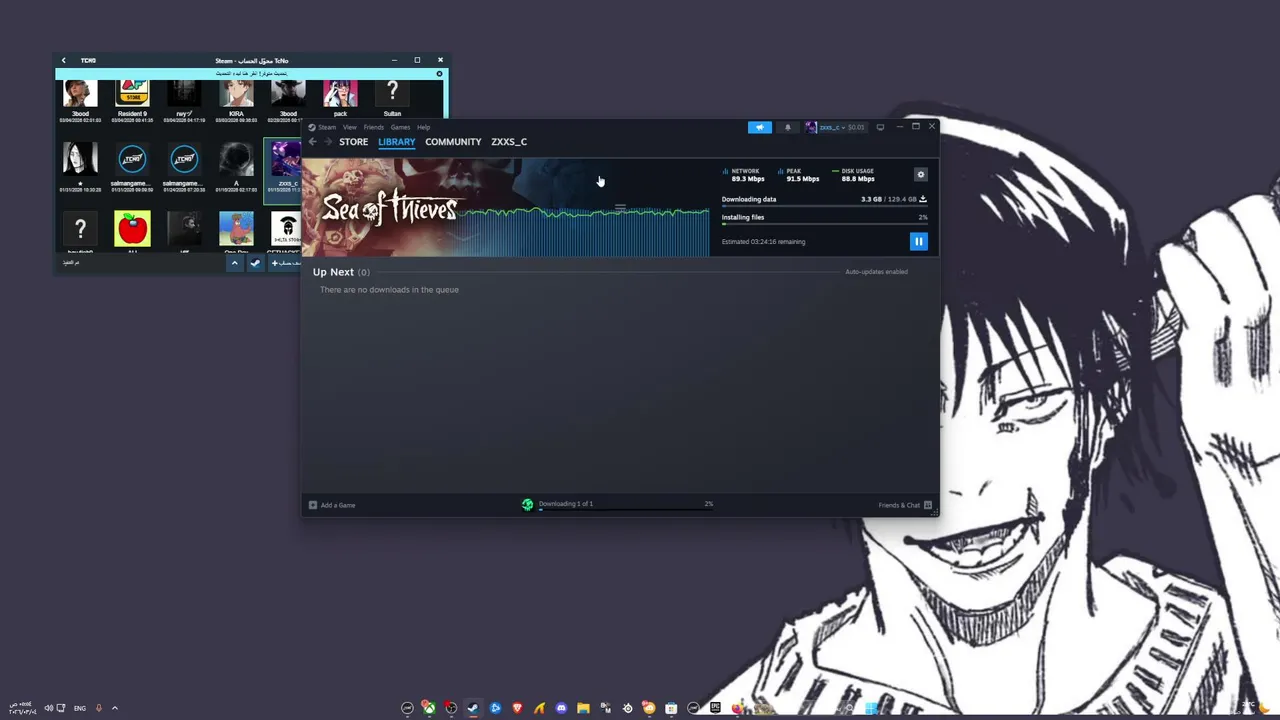Click the Peak speed statistic

point(799,175)
